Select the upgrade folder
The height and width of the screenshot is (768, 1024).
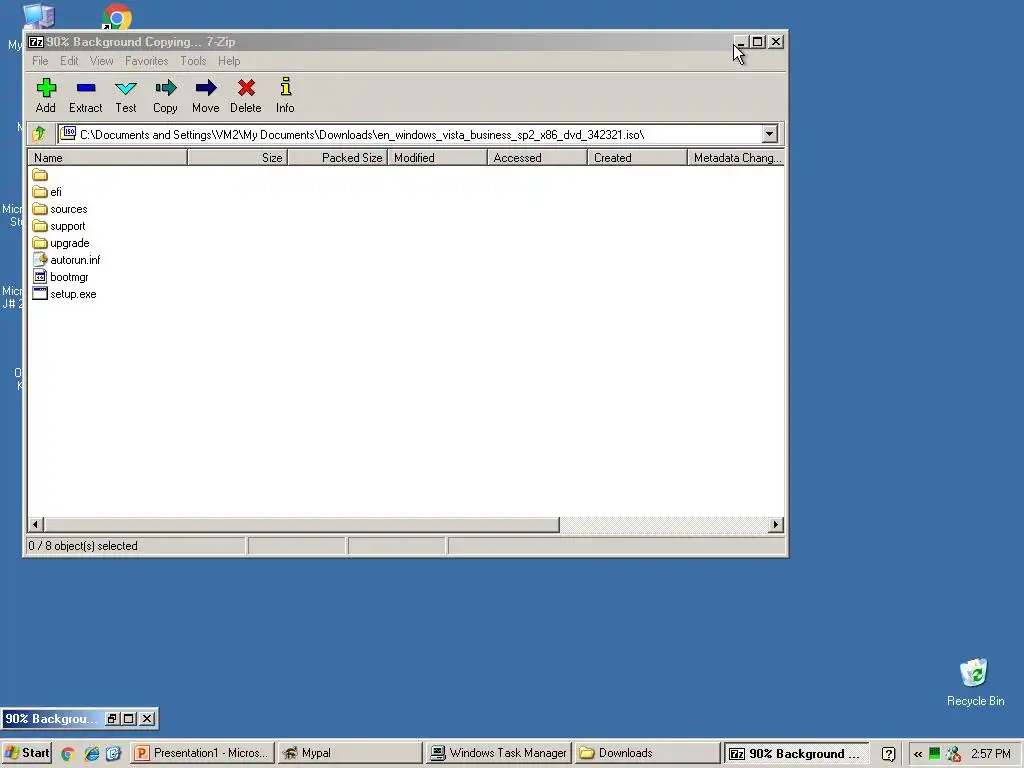(61, 243)
